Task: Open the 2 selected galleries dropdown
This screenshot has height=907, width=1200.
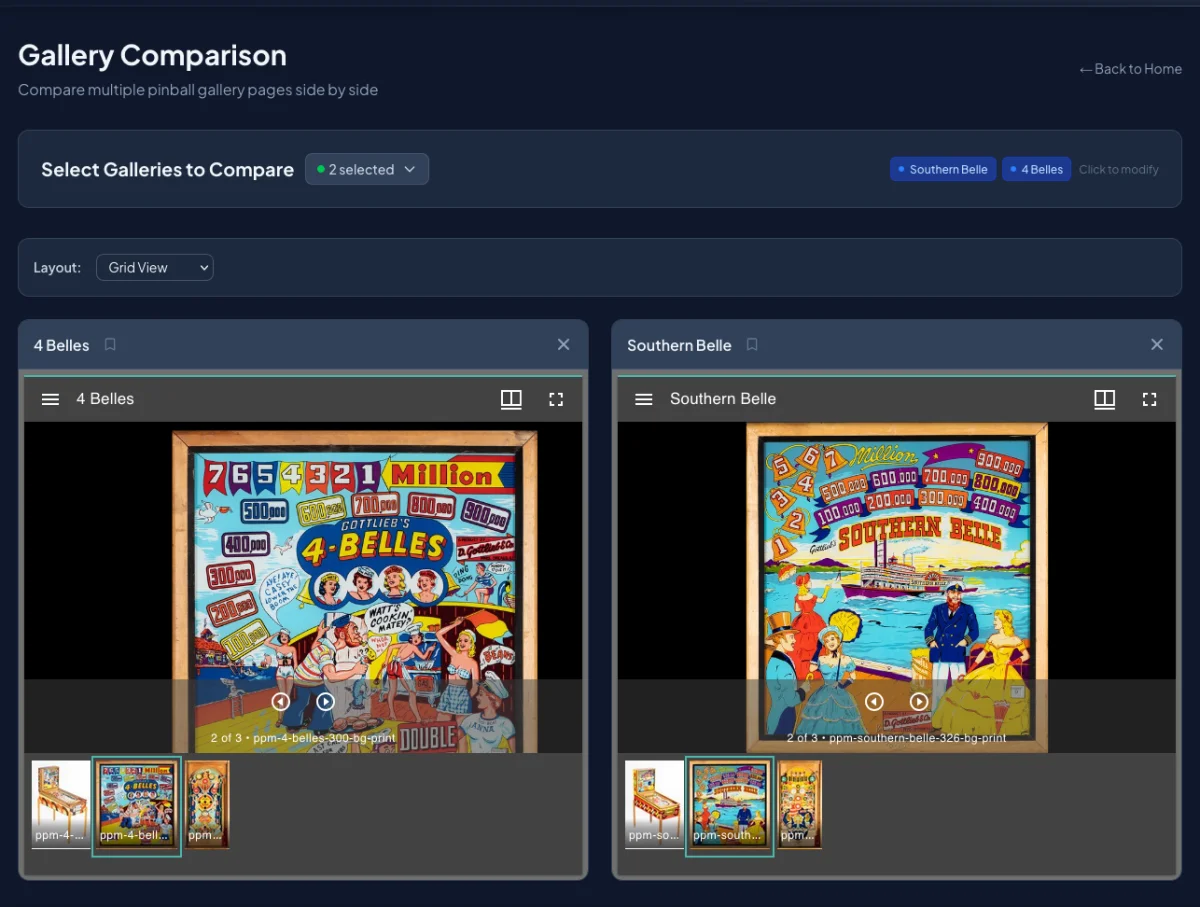Action: [x=366, y=169]
